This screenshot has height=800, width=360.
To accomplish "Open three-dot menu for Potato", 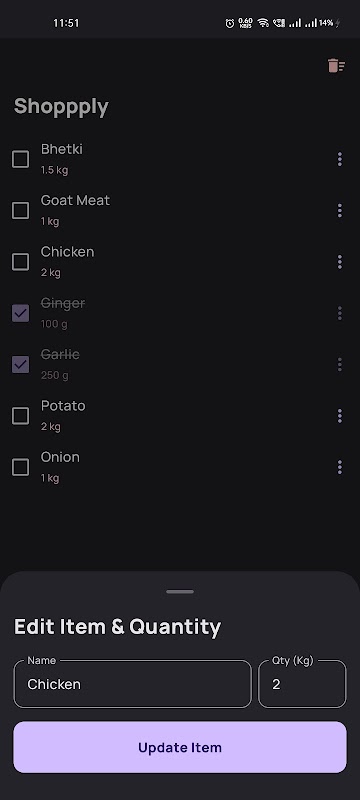I will coord(340,416).
